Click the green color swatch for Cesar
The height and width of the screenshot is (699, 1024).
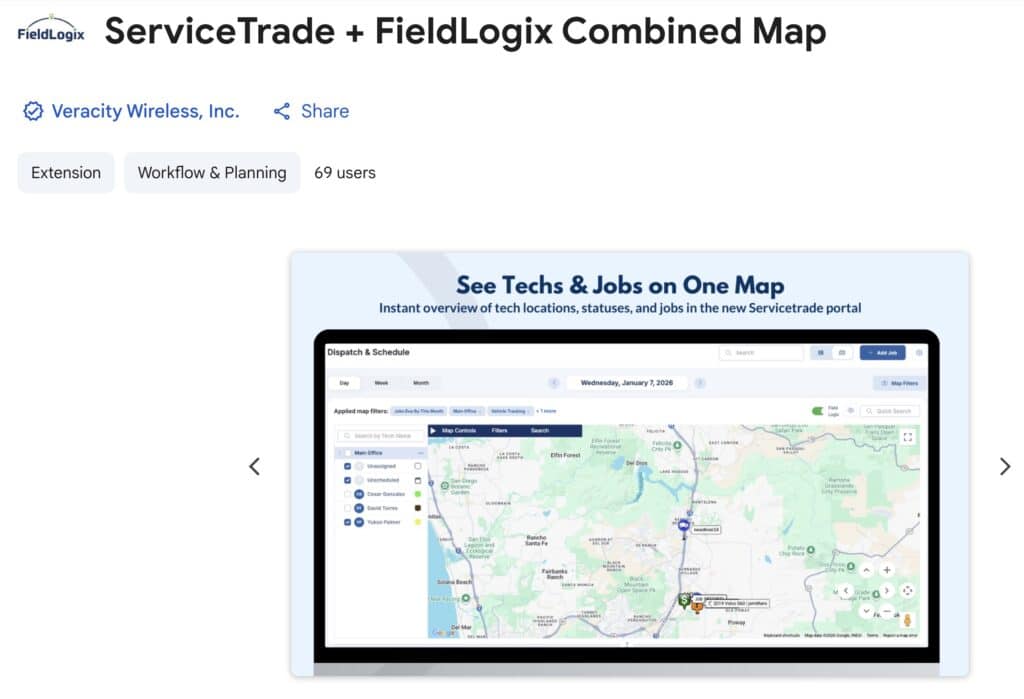[x=418, y=494]
